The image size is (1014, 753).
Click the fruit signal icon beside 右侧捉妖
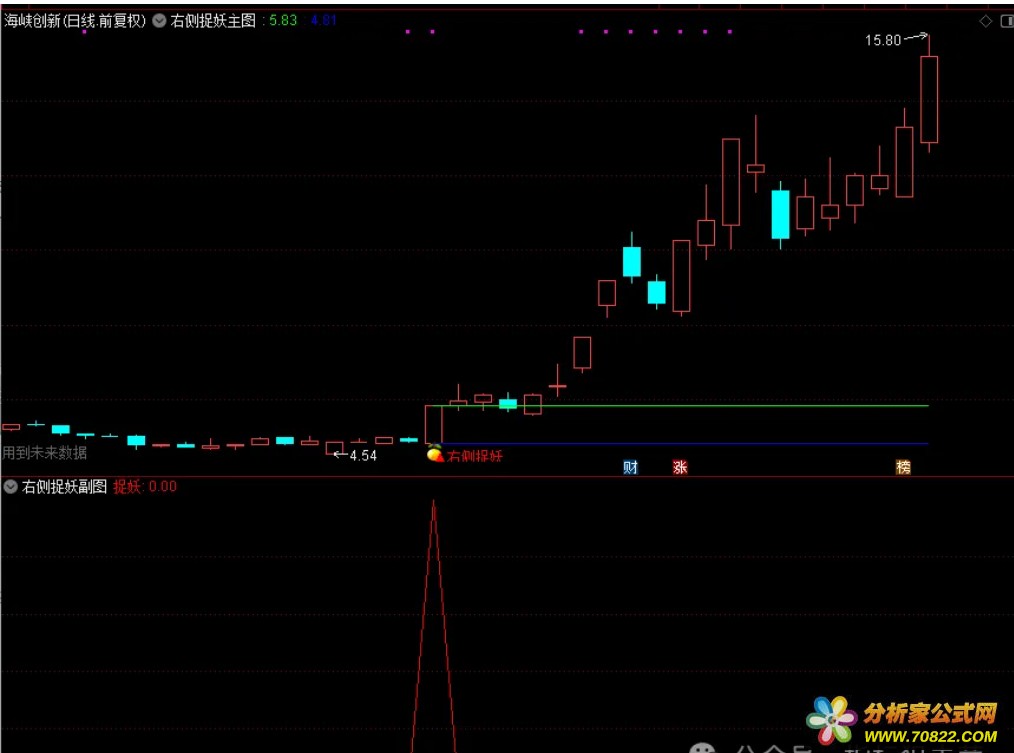tap(435, 453)
